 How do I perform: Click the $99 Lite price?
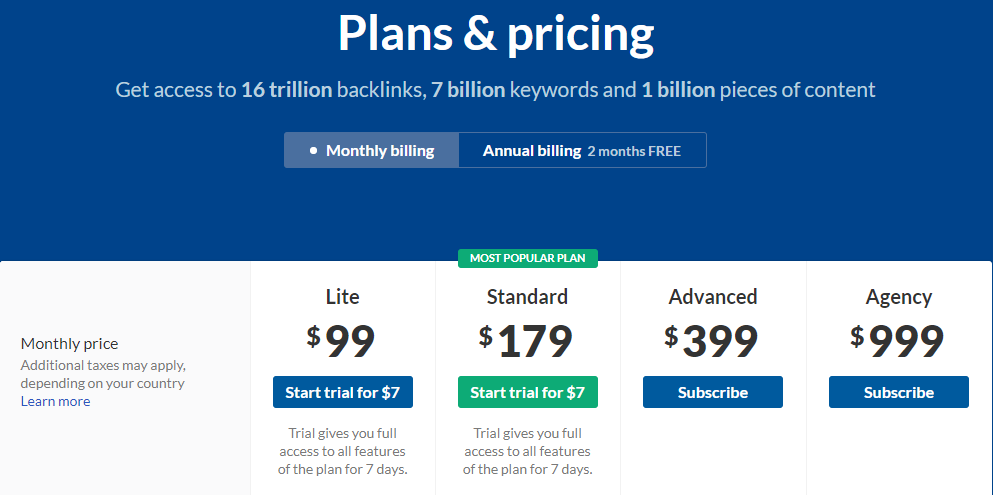coord(341,342)
